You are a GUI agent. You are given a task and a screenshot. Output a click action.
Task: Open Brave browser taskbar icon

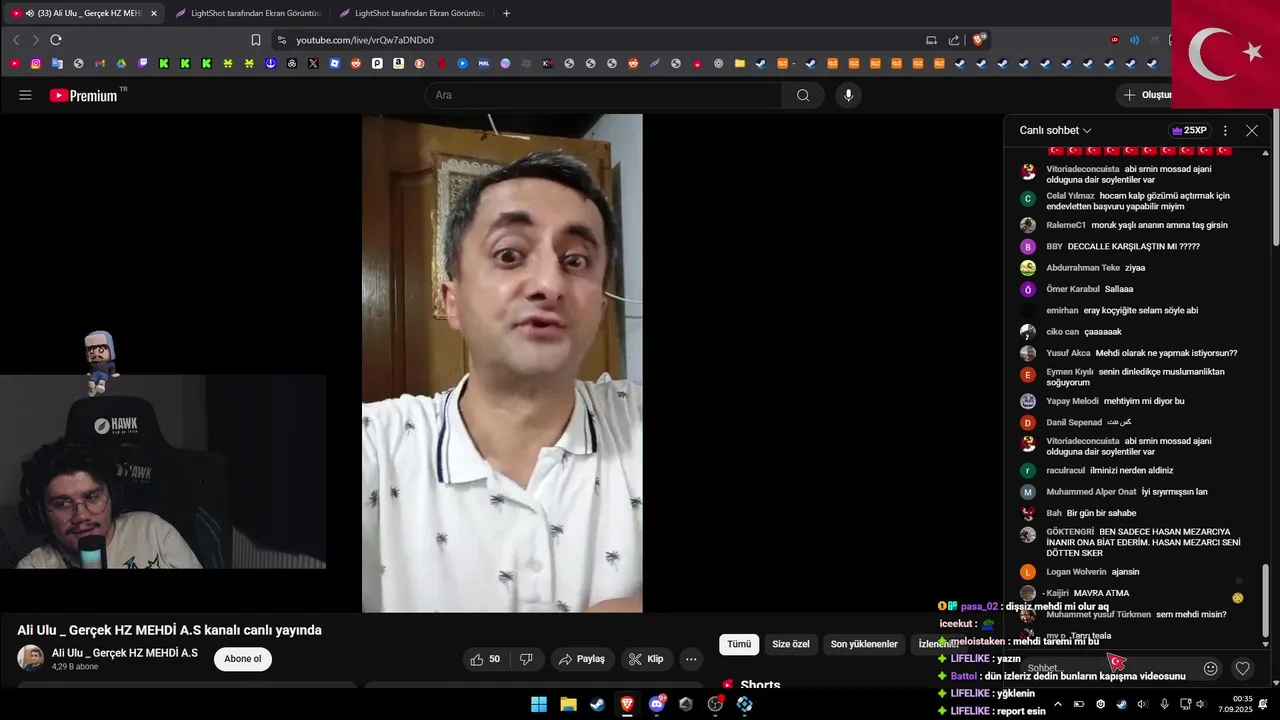627,704
